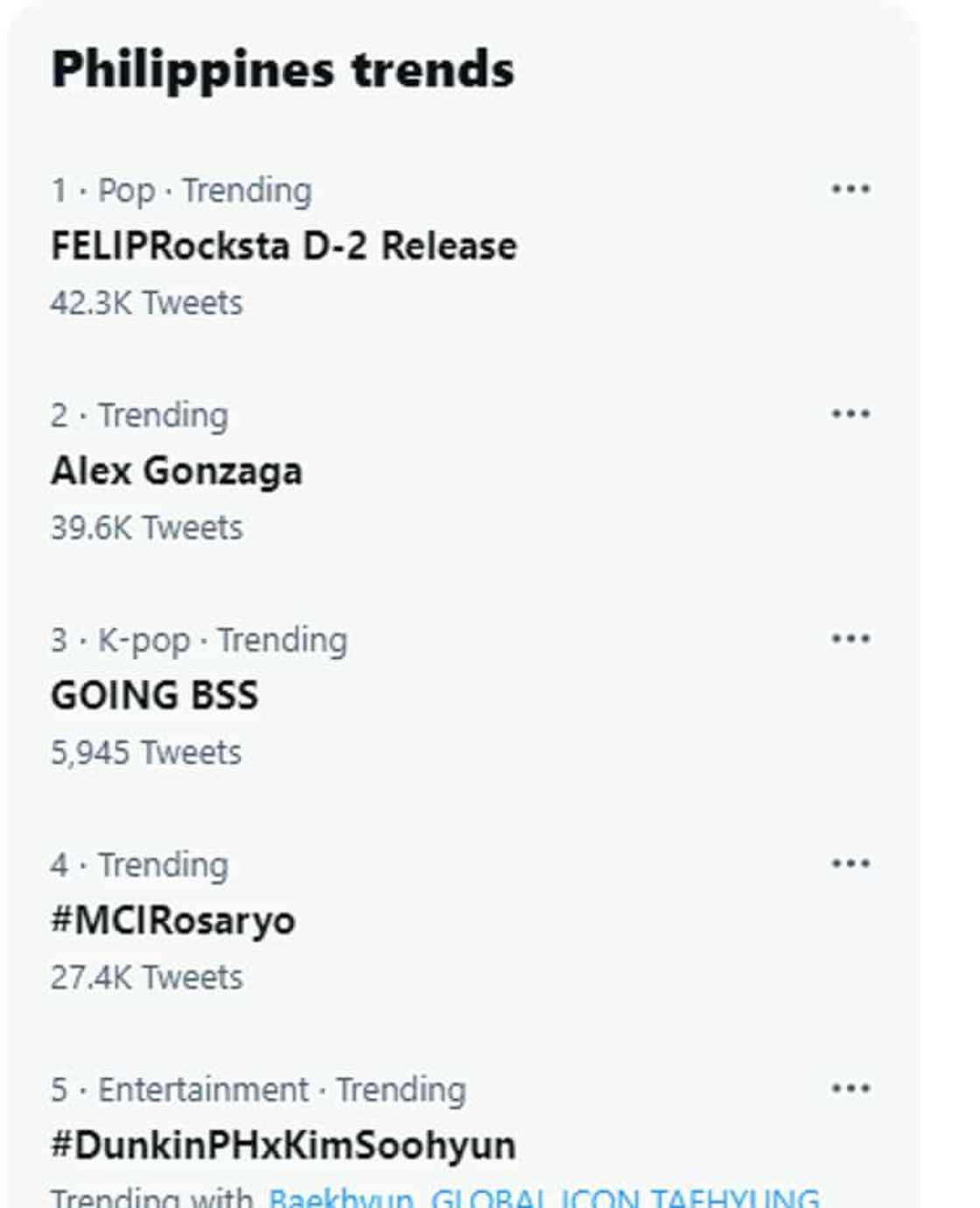Click the Baekhyun related trend link

coord(340,1197)
